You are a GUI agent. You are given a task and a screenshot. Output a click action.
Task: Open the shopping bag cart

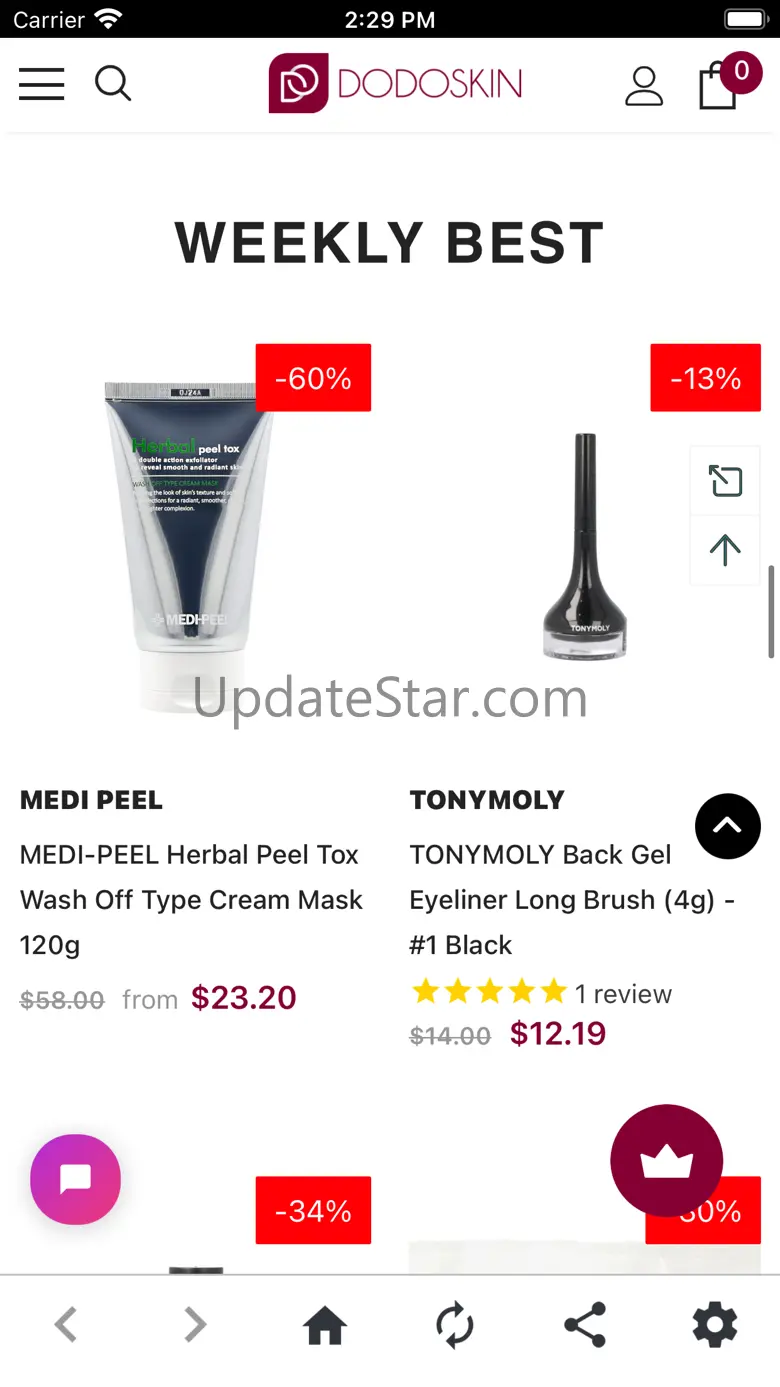728,82
